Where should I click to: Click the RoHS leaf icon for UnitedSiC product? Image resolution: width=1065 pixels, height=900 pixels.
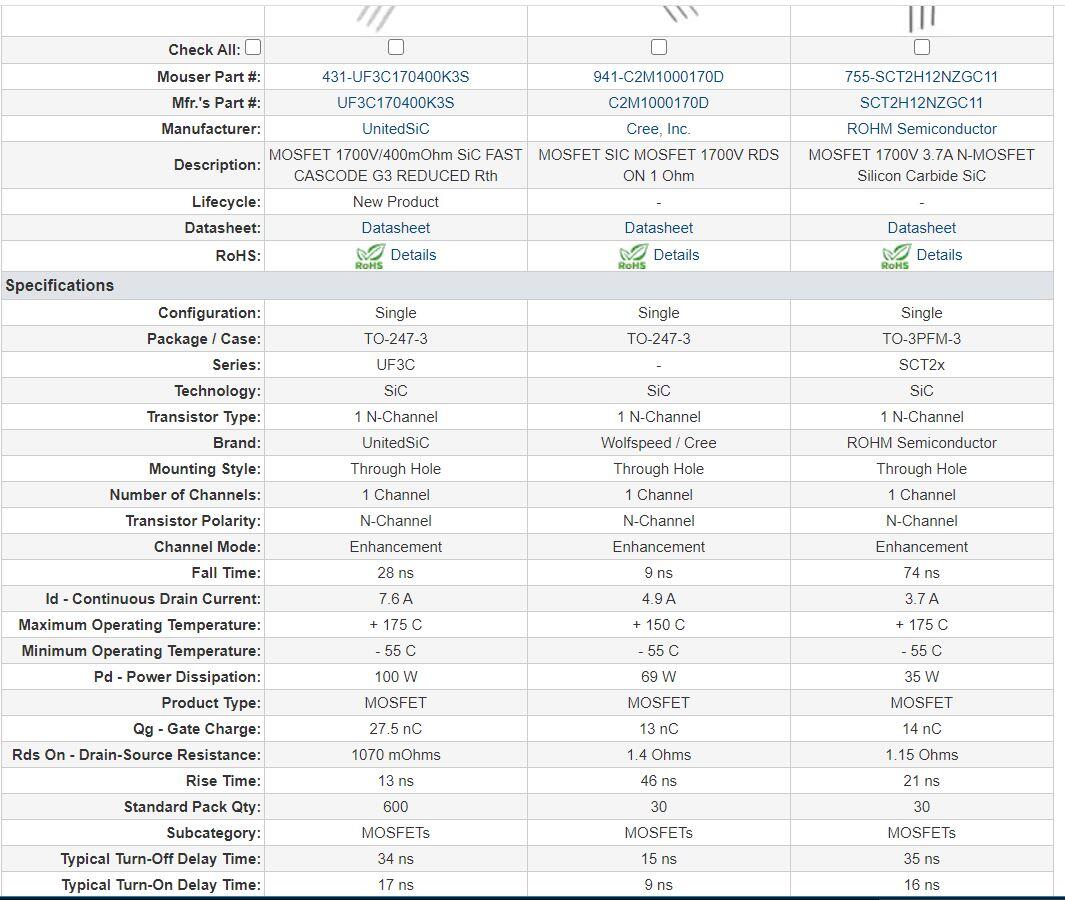pos(370,257)
